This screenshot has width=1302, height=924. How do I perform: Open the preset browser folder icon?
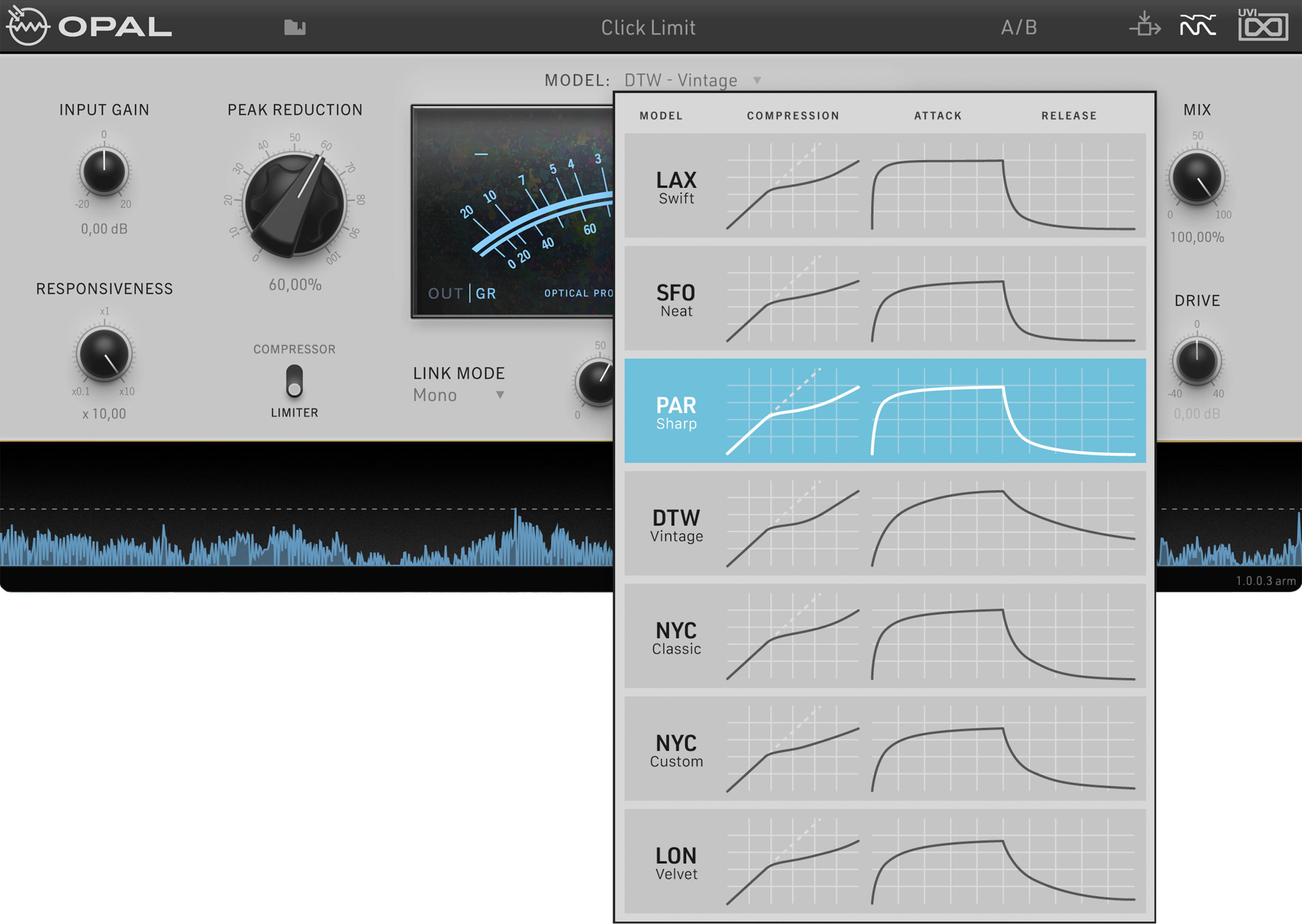[295, 27]
